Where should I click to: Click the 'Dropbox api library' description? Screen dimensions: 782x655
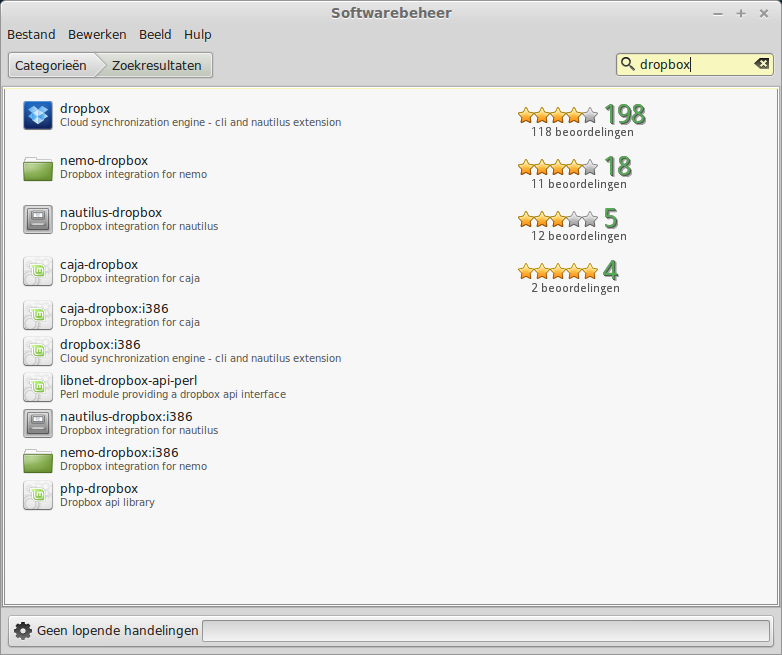click(x=107, y=502)
